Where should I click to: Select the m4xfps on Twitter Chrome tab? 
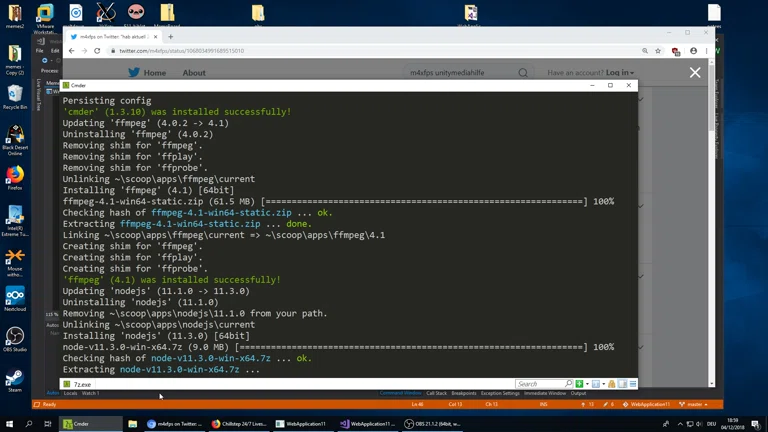pos(114,37)
